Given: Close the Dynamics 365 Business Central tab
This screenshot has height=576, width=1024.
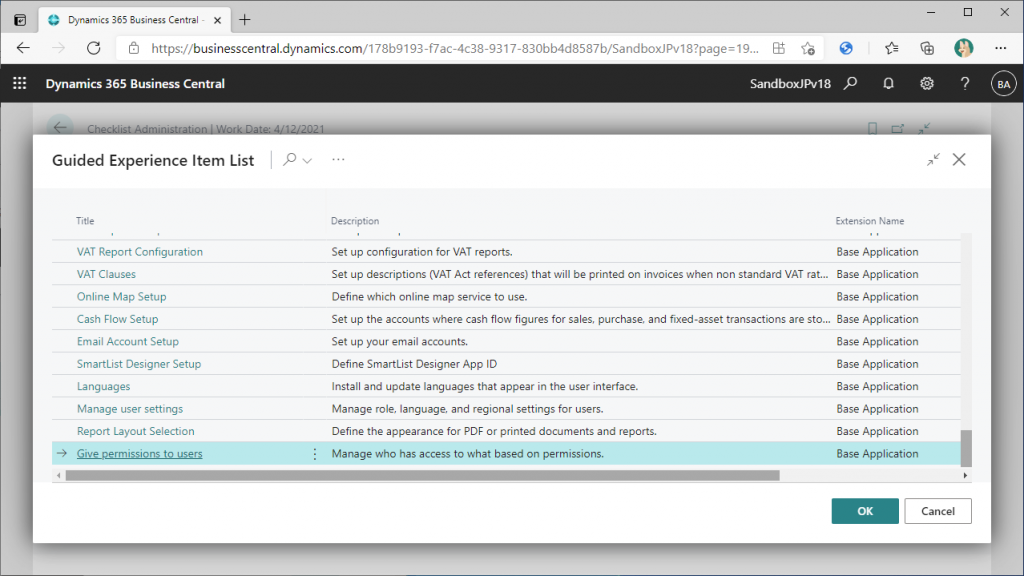Looking at the screenshot, I should pos(217,20).
